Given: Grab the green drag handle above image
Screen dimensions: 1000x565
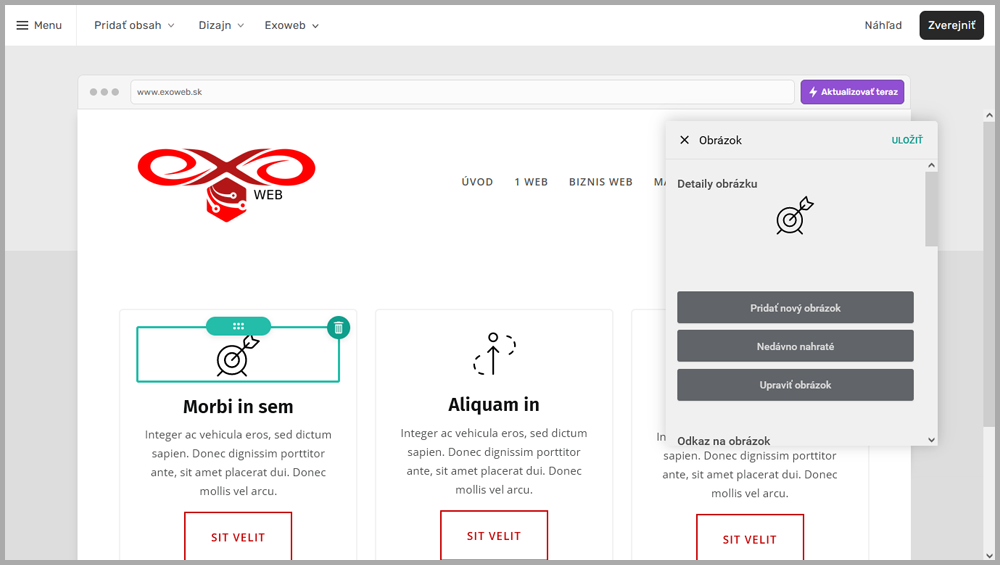Looking at the screenshot, I should (238, 326).
